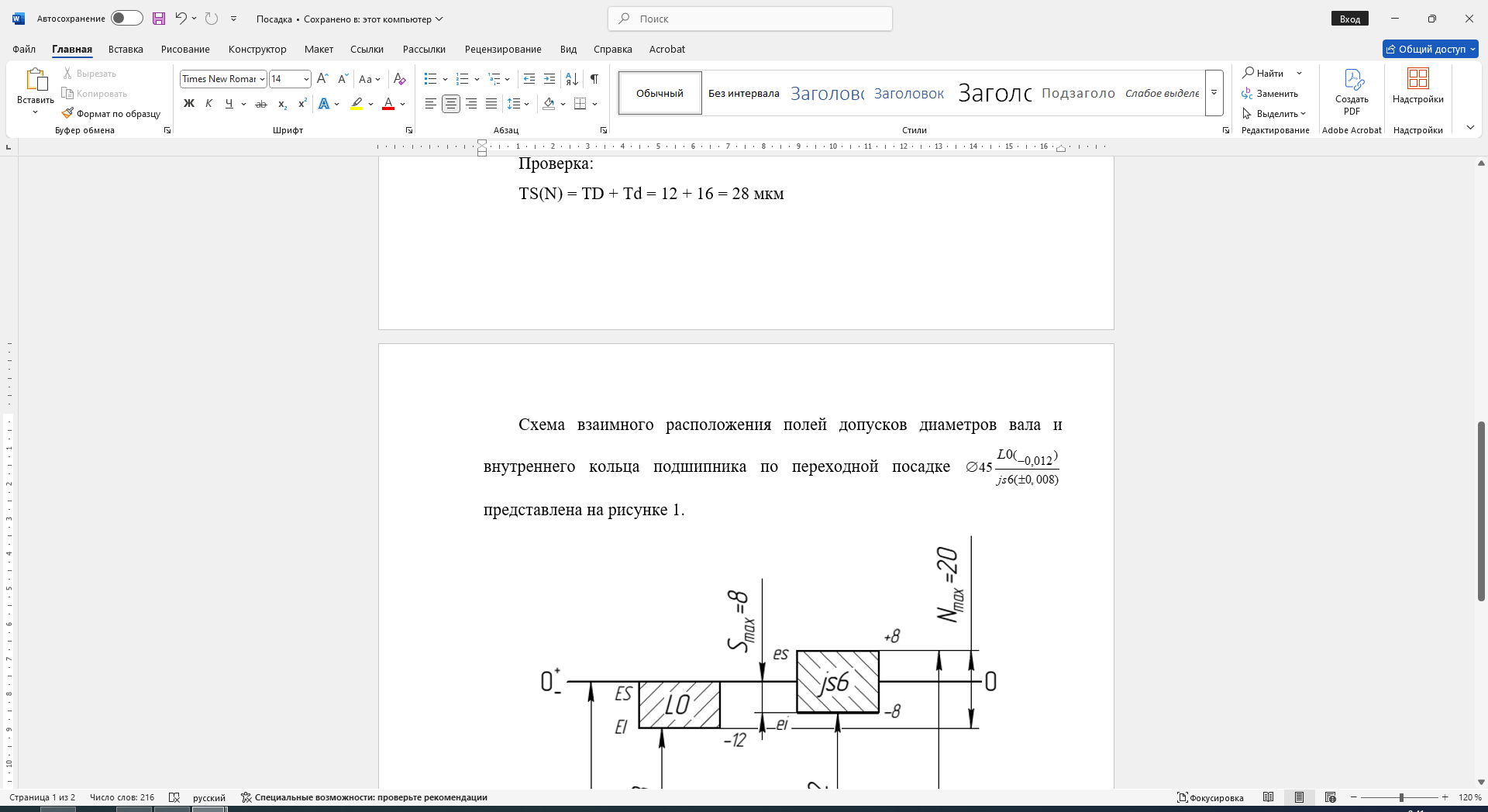Switch to the Макет tab
Viewport: 1488px width, 812px height.
click(x=319, y=49)
